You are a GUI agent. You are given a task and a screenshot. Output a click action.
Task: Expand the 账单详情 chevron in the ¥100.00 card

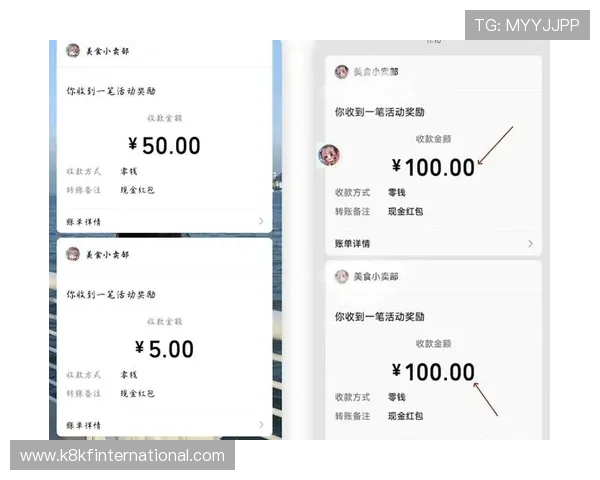coord(530,243)
